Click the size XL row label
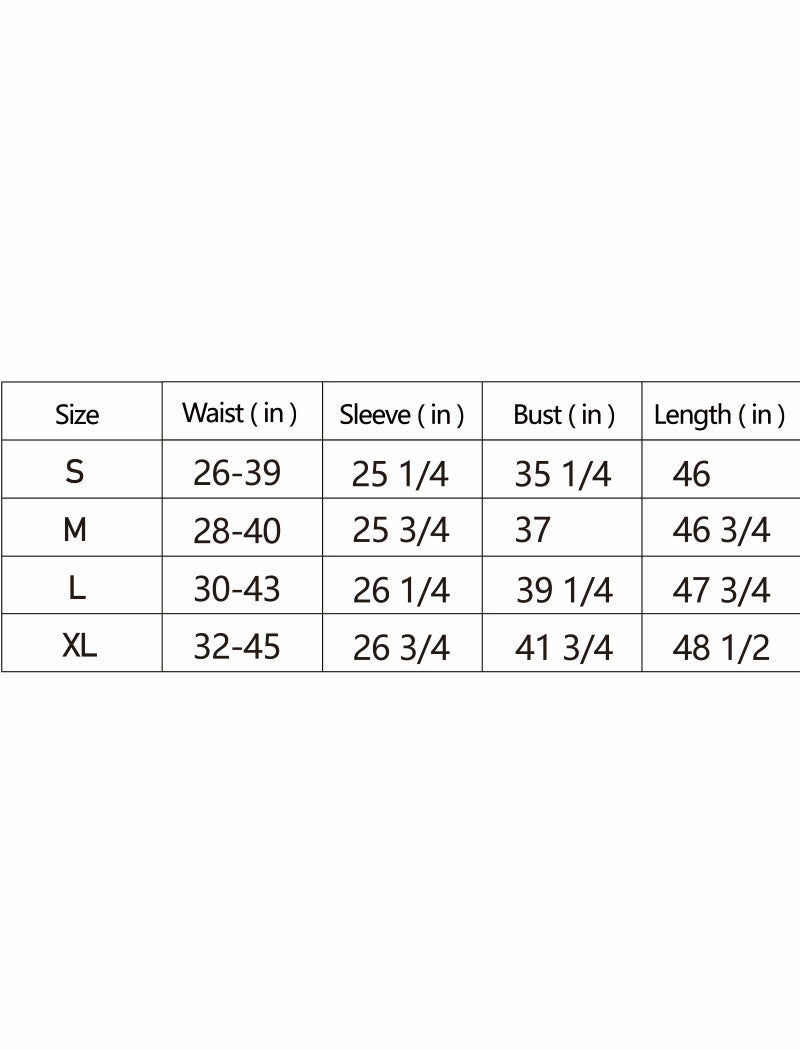Screen dimensions: 800x1050 tap(79, 646)
